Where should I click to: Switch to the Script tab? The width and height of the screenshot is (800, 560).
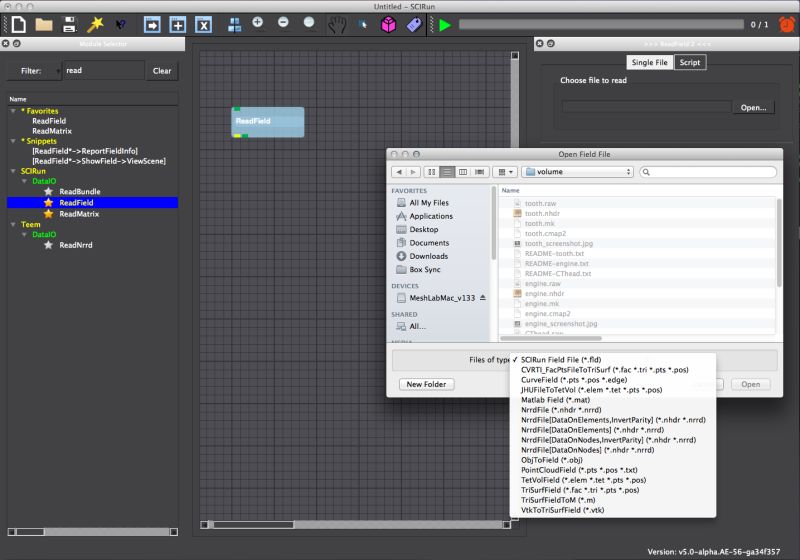click(690, 62)
